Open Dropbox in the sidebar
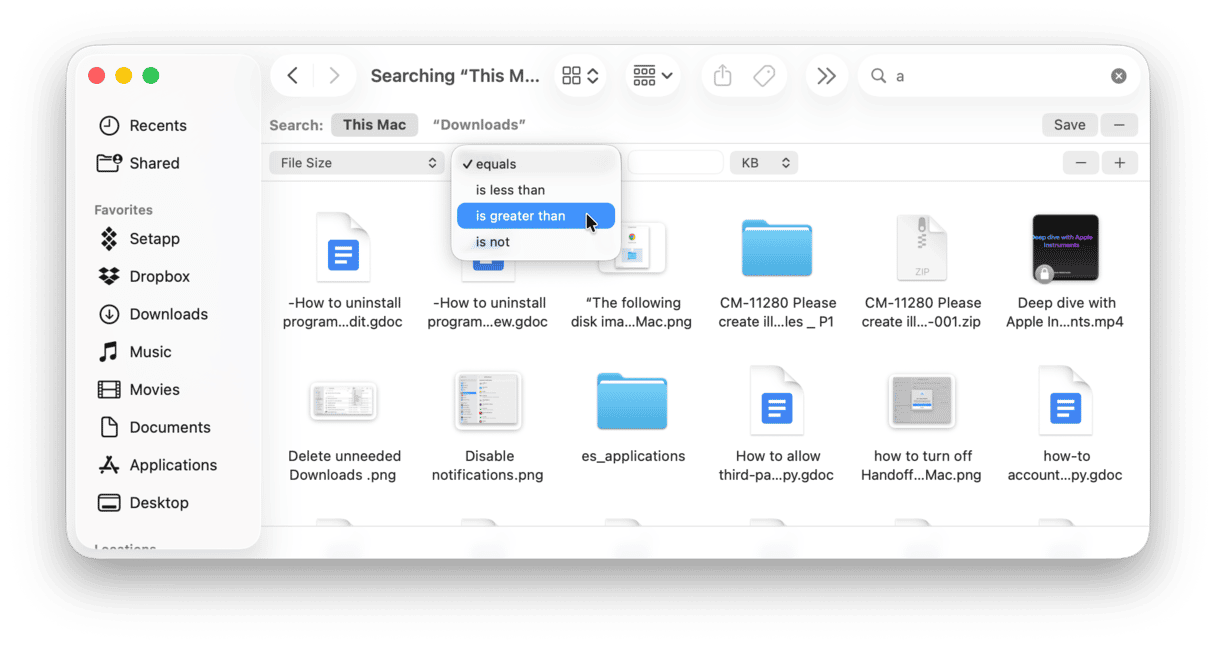The image size is (1216, 646). [x=159, y=276]
